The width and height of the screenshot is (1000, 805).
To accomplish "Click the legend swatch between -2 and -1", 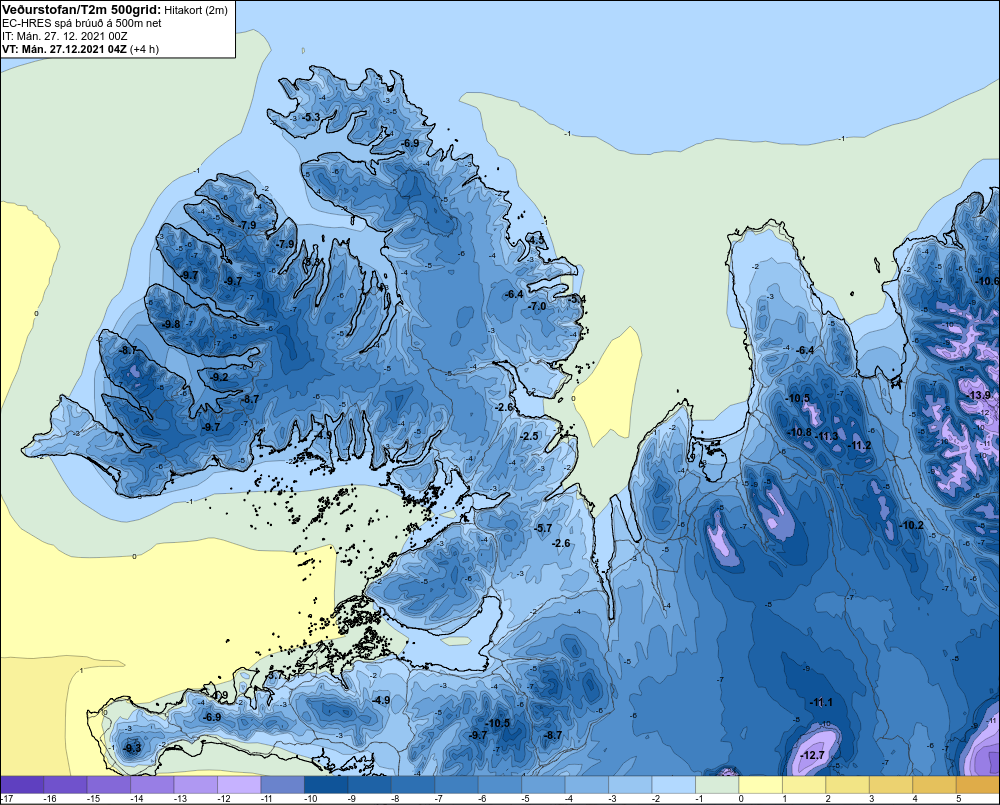I will pos(673,785).
